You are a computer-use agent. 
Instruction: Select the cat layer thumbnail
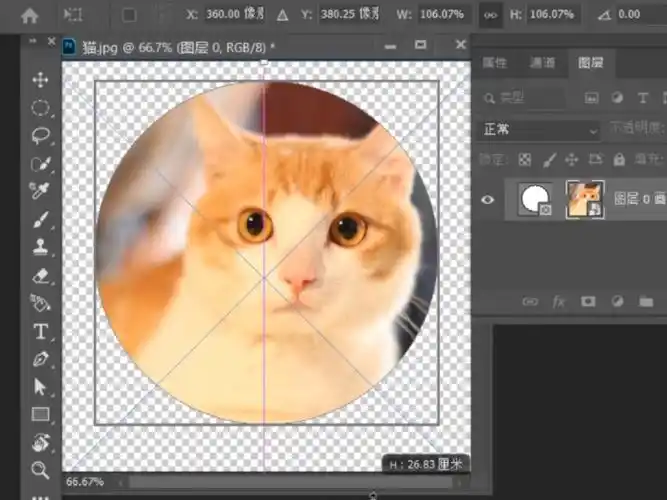pos(585,199)
